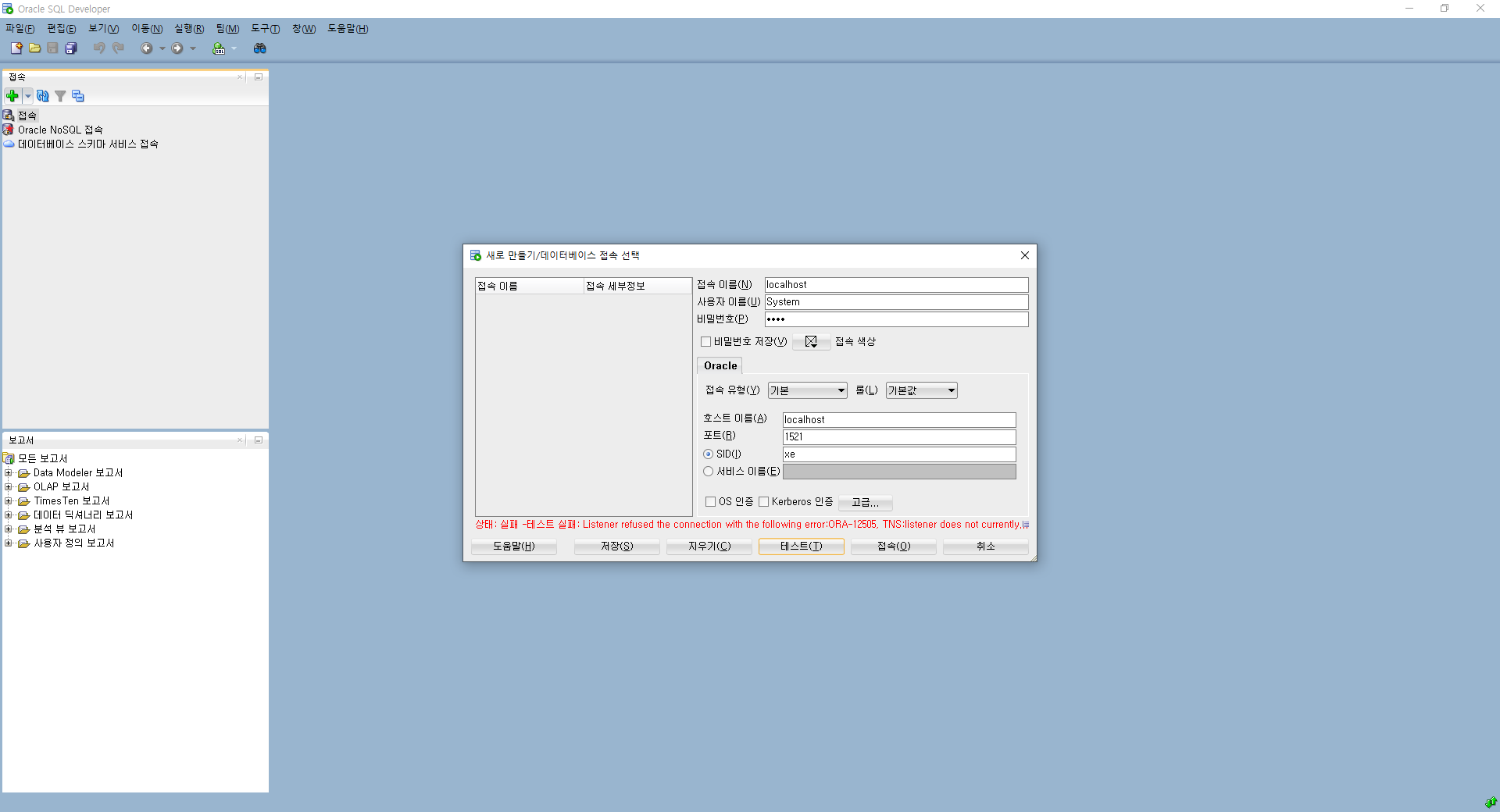Collapse all connections tree nodes icon

[78, 96]
